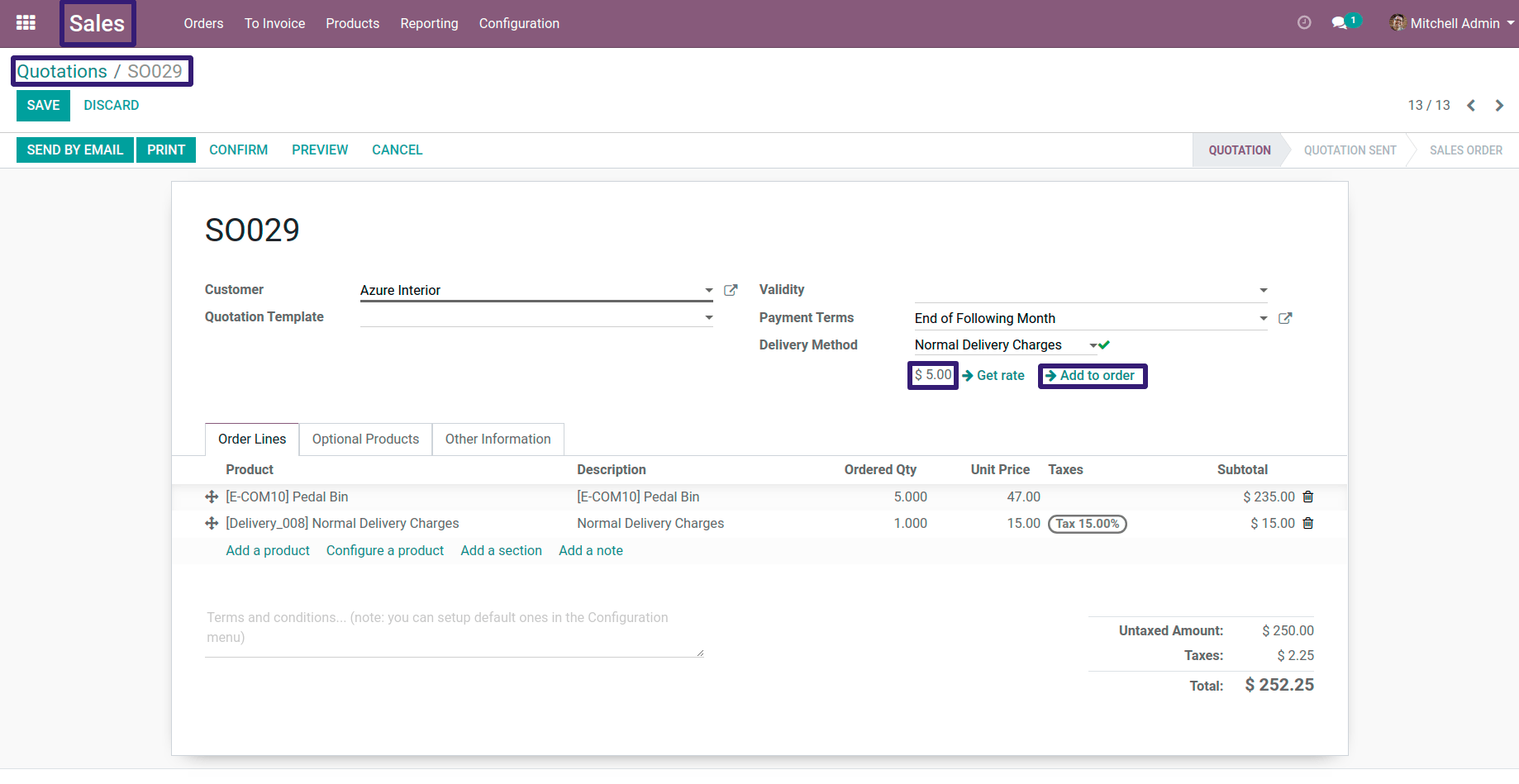Click the PREVIEW button

[320, 150]
